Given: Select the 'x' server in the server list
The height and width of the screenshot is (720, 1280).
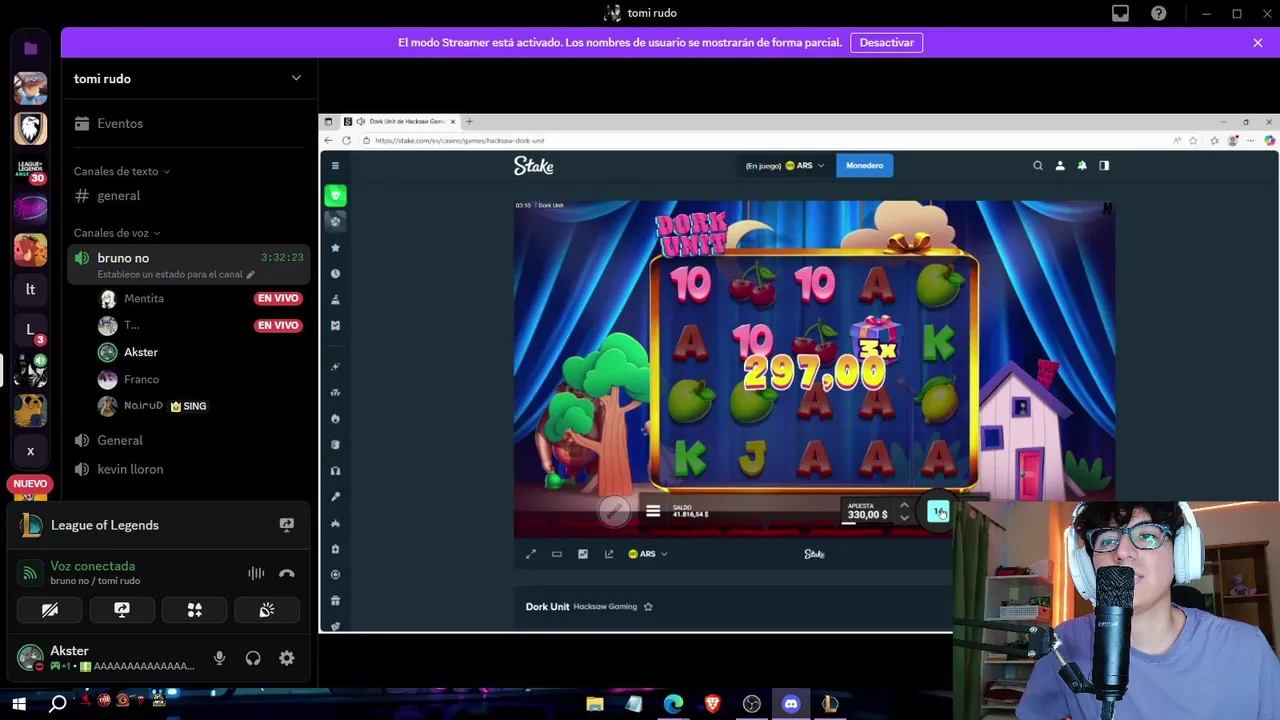Looking at the screenshot, I should [30, 451].
